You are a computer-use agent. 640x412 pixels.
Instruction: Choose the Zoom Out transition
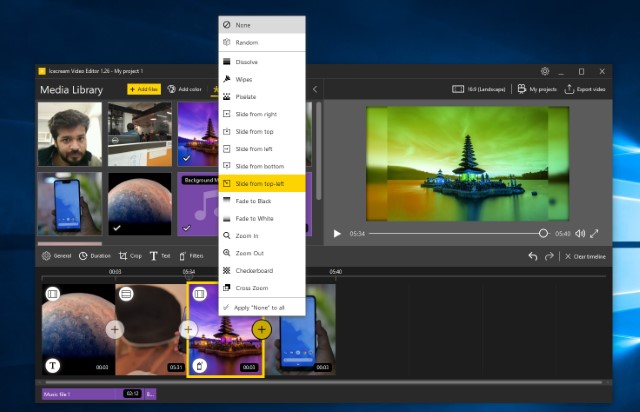262,253
